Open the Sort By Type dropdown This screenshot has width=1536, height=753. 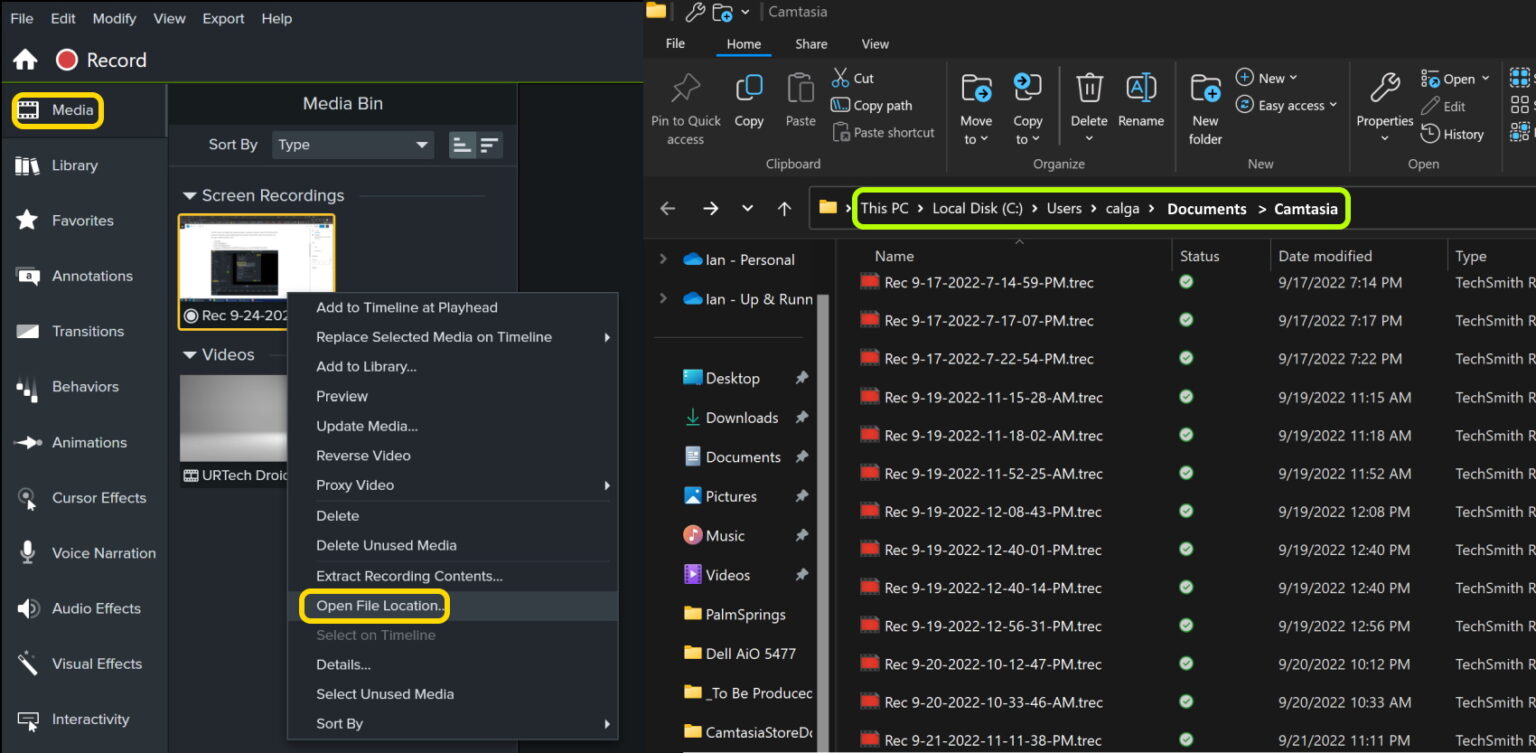tap(352, 144)
